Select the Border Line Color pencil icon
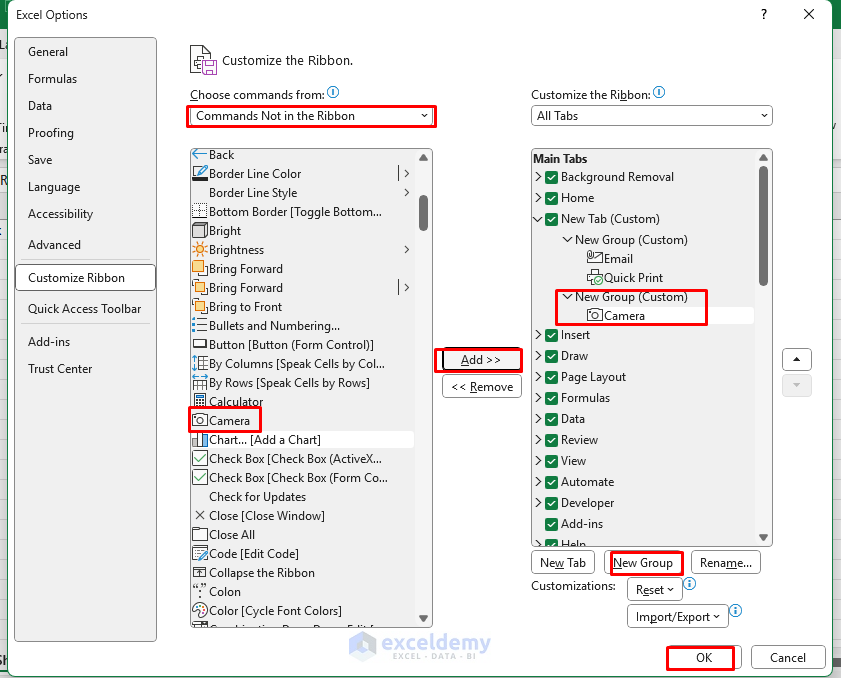Viewport: 841px width, 678px height. click(x=200, y=173)
